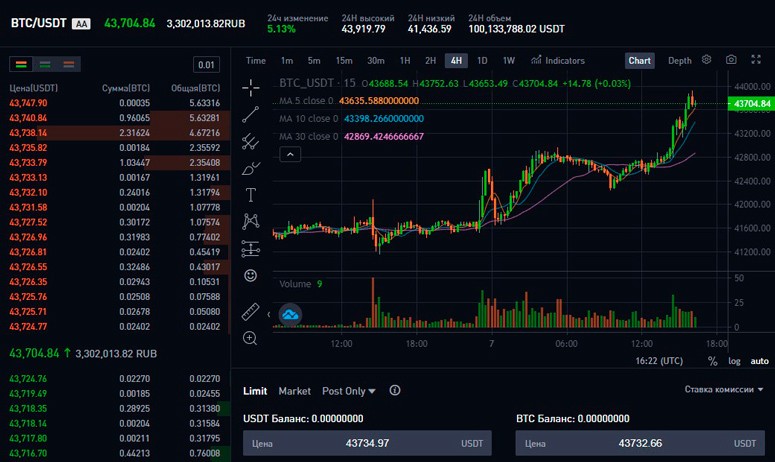Click the MA 30 close 0 indicator legend
The width and height of the screenshot is (775, 462).
[x=351, y=136]
